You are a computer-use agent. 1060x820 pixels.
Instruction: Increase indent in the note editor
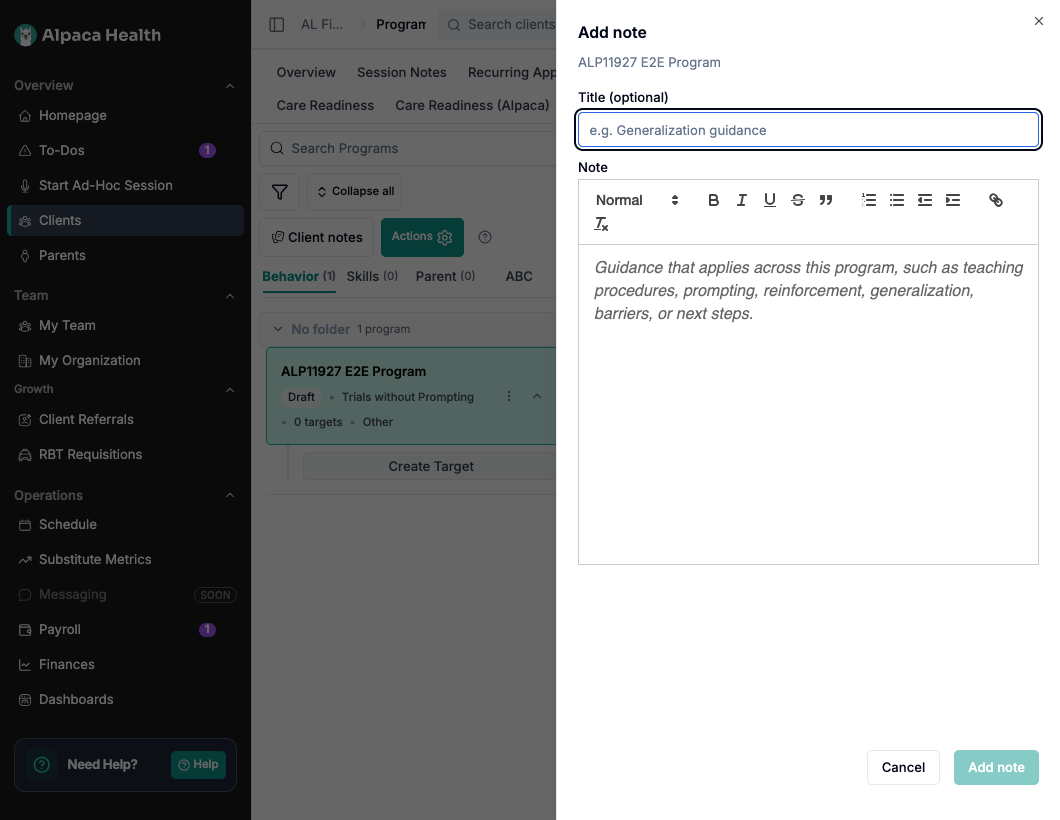(953, 200)
